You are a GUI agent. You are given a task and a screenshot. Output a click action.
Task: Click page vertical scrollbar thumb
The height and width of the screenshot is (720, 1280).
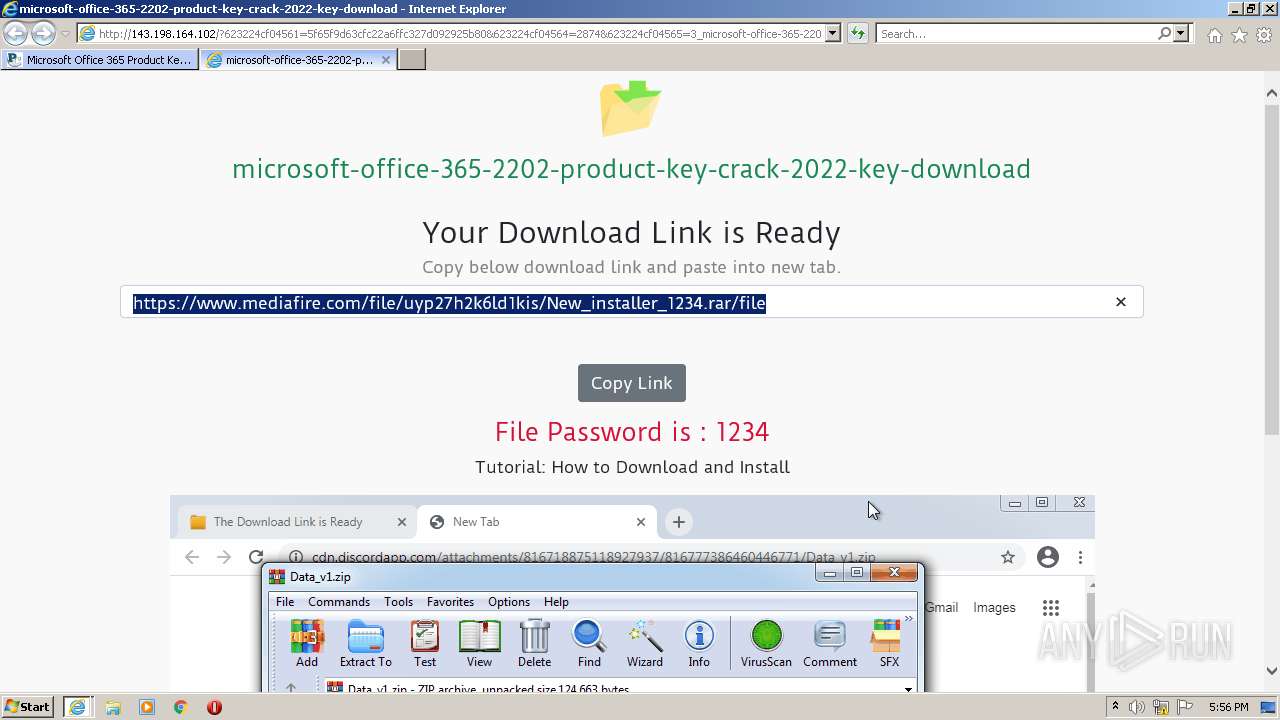tap(1272, 270)
